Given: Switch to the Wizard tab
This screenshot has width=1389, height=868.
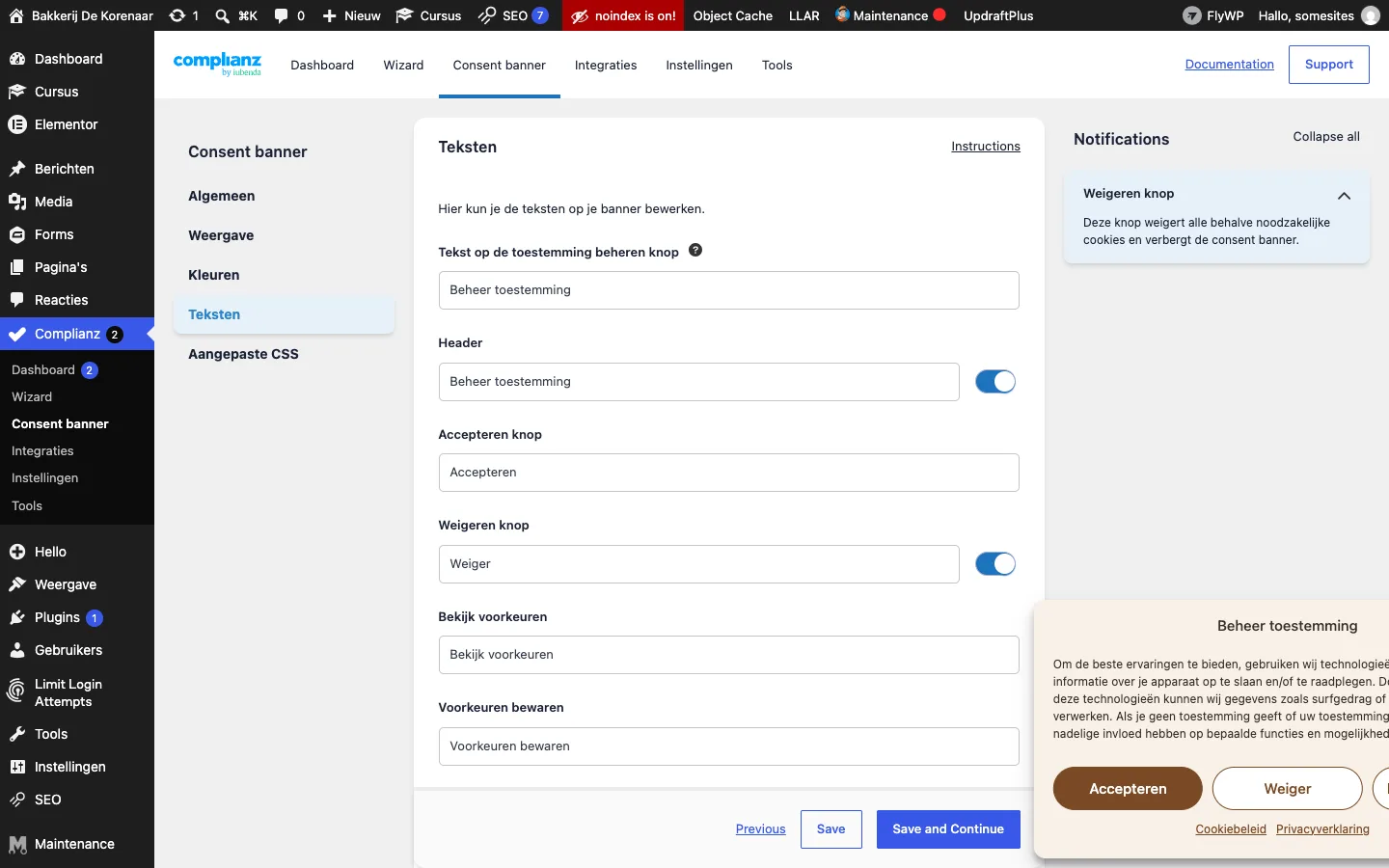Looking at the screenshot, I should (403, 66).
